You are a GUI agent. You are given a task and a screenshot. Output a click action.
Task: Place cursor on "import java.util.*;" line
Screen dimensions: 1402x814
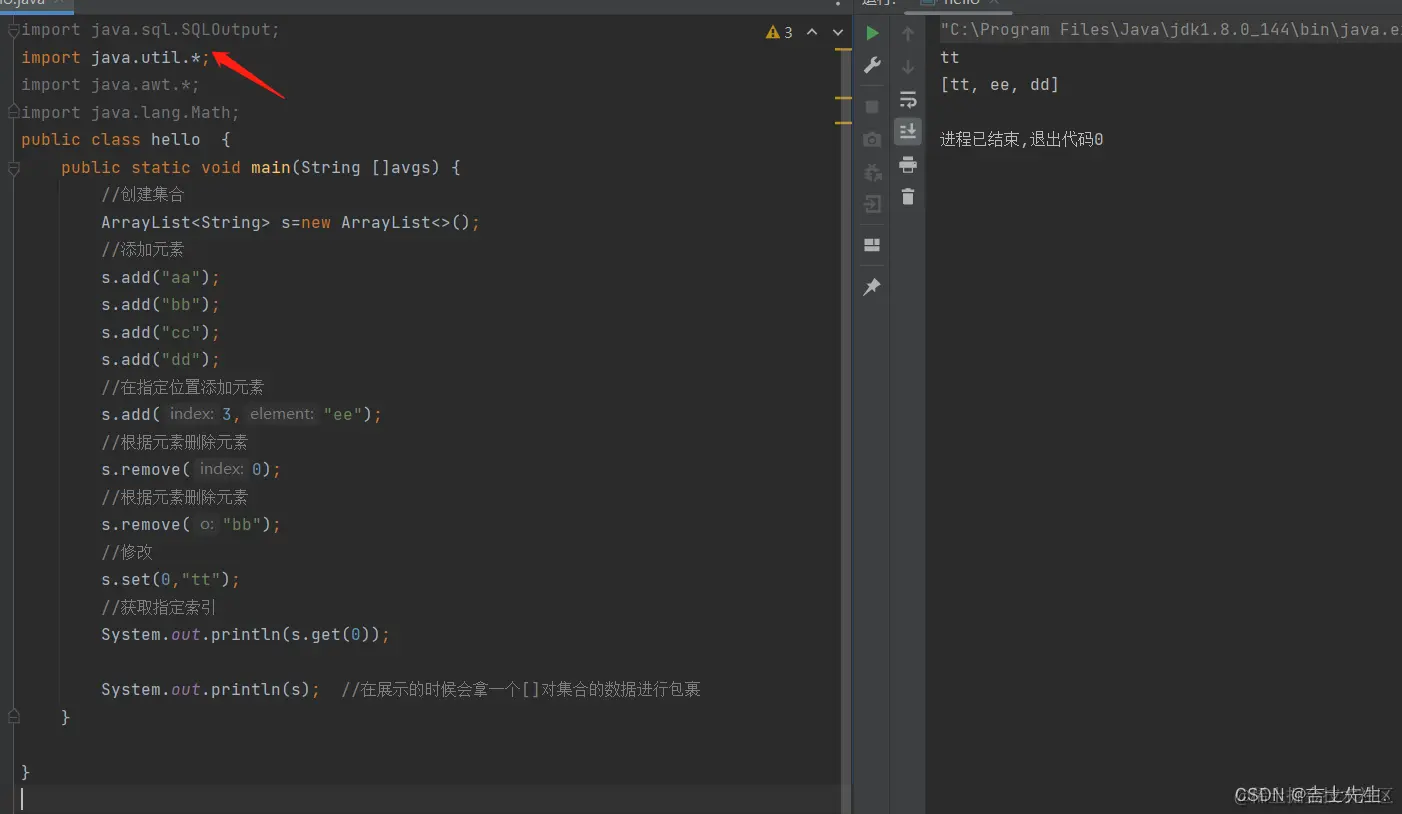[116, 58]
